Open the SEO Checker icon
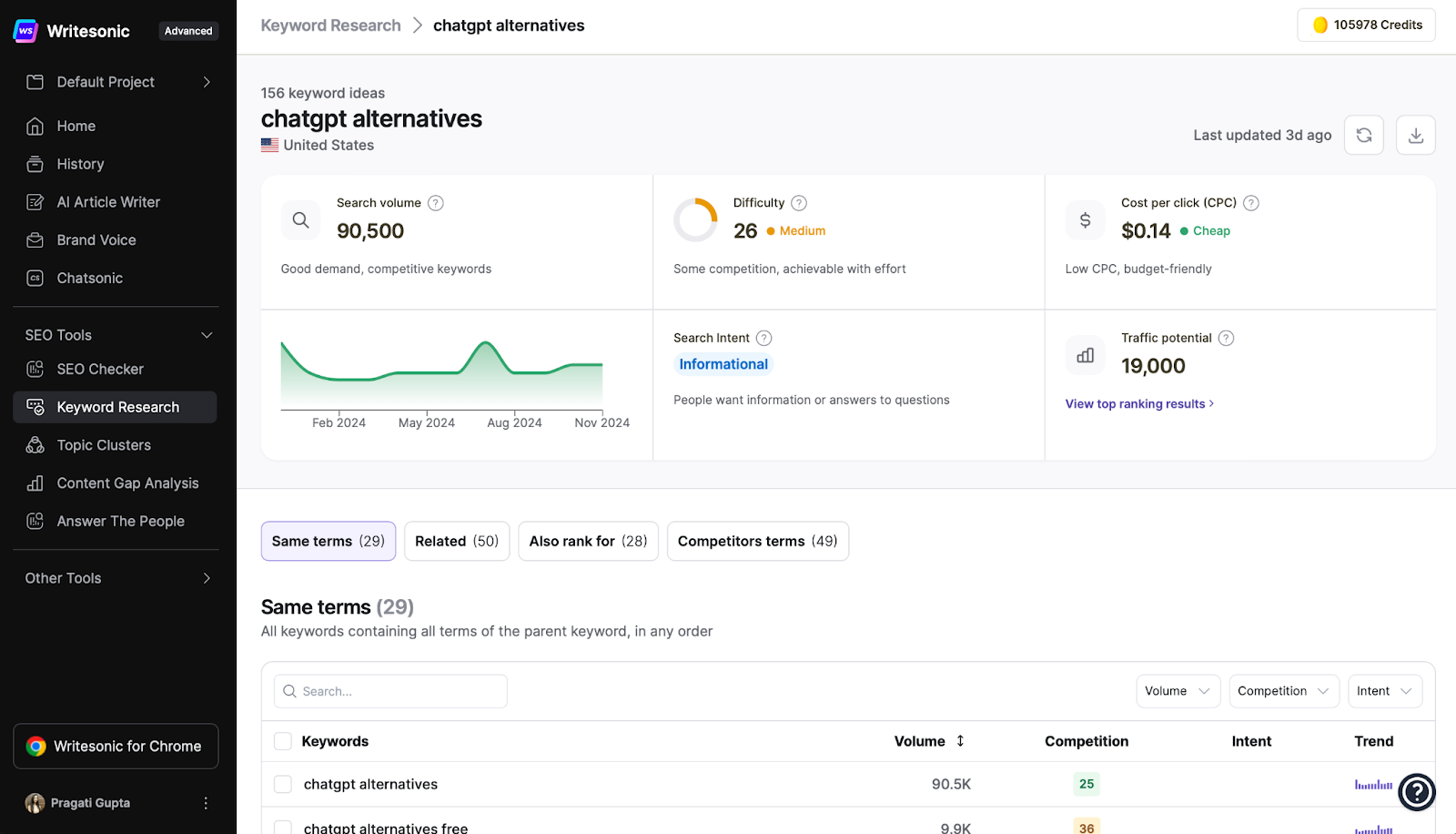The height and width of the screenshot is (834, 1456). coord(35,369)
